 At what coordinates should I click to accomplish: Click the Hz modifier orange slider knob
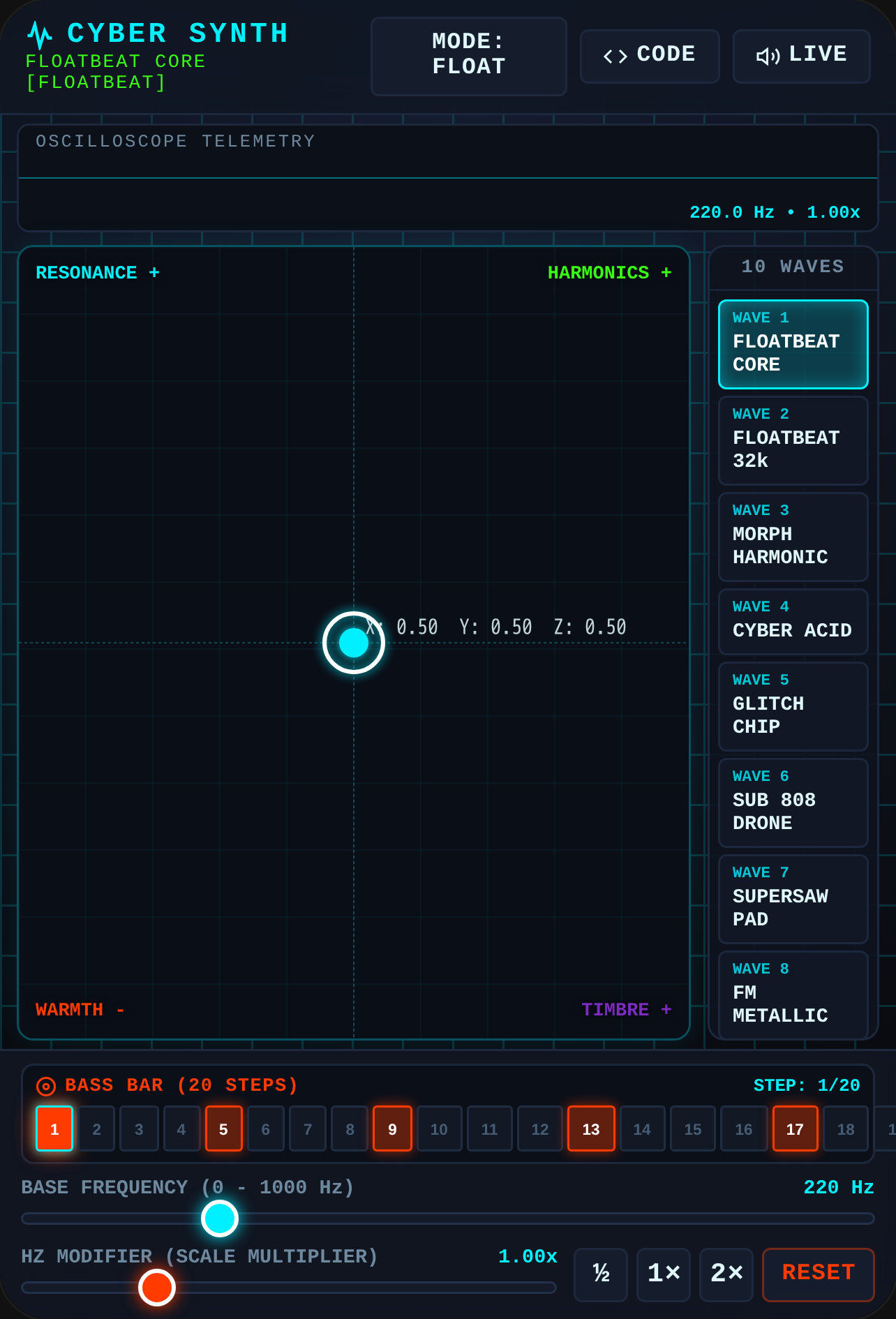coord(157,1288)
